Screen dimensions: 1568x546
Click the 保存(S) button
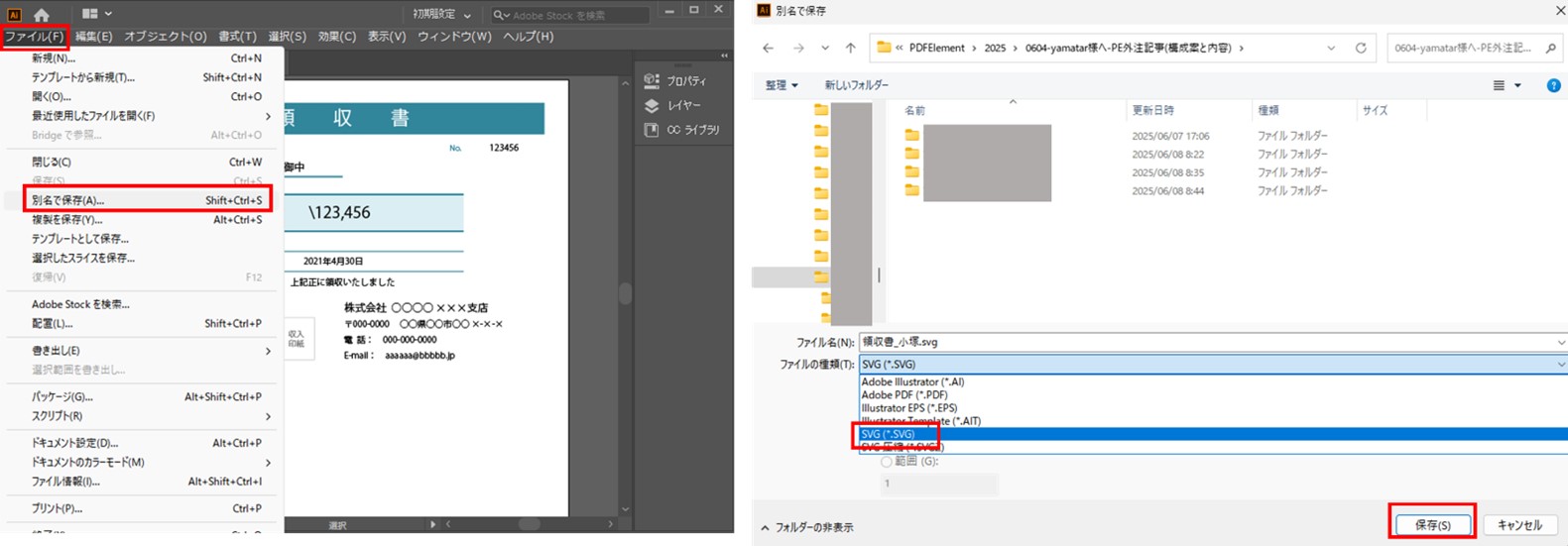pos(1432,525)
